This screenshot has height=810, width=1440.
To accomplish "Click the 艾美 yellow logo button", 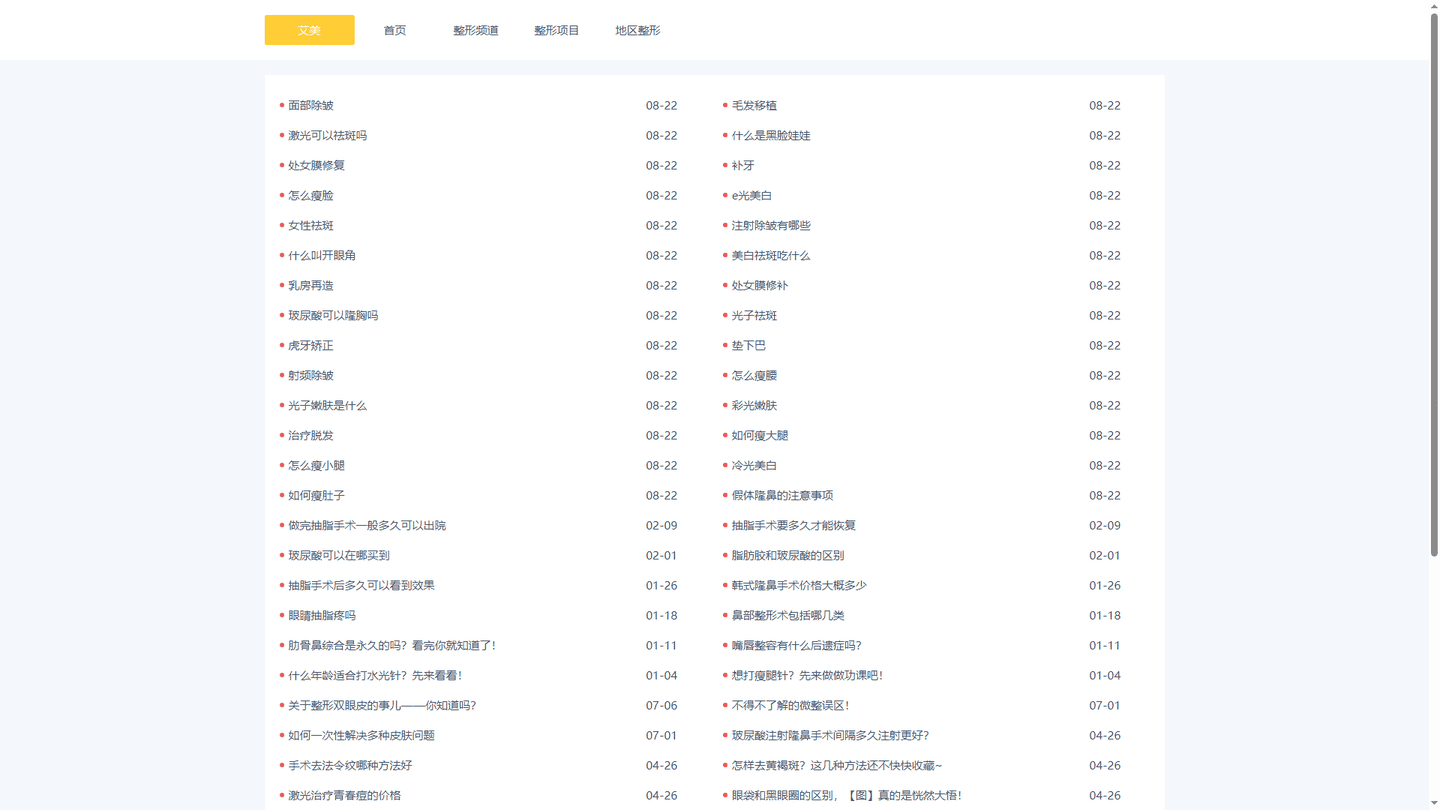I will tap(309, 30).
